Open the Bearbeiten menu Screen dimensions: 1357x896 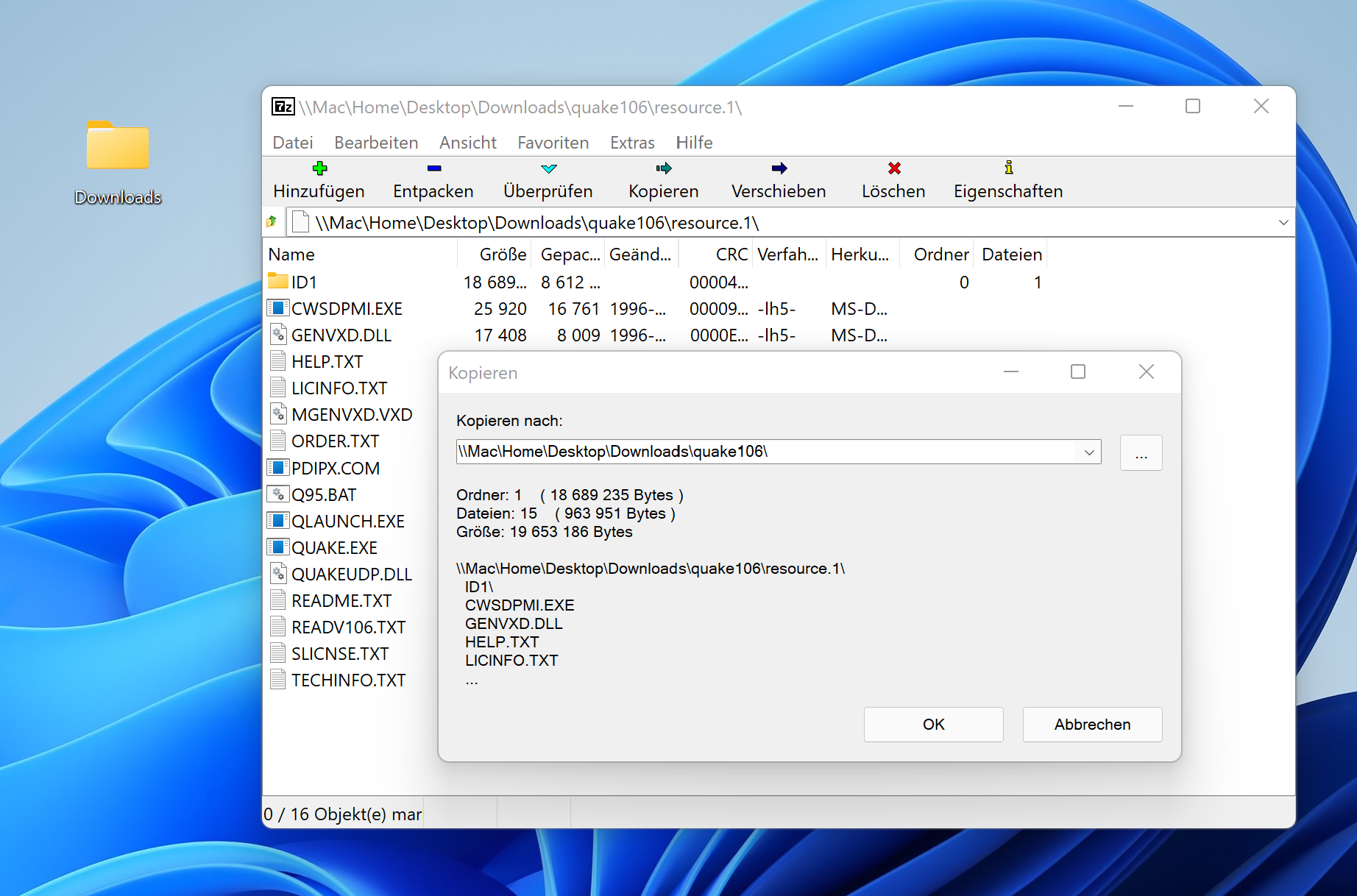click(376, 143)
